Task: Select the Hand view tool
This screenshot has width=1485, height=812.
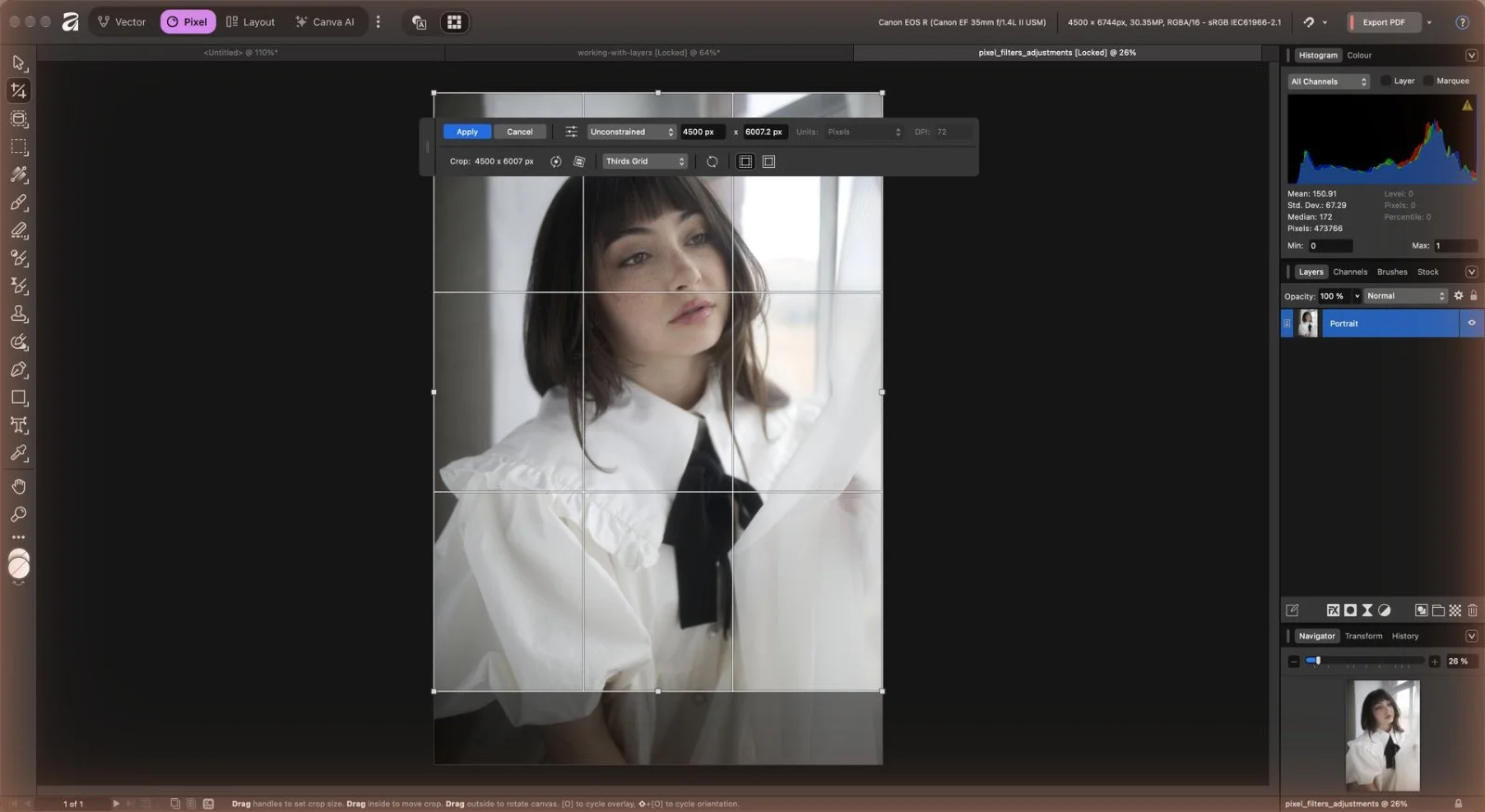Action: pyautogui.click(x=19, y=486)
